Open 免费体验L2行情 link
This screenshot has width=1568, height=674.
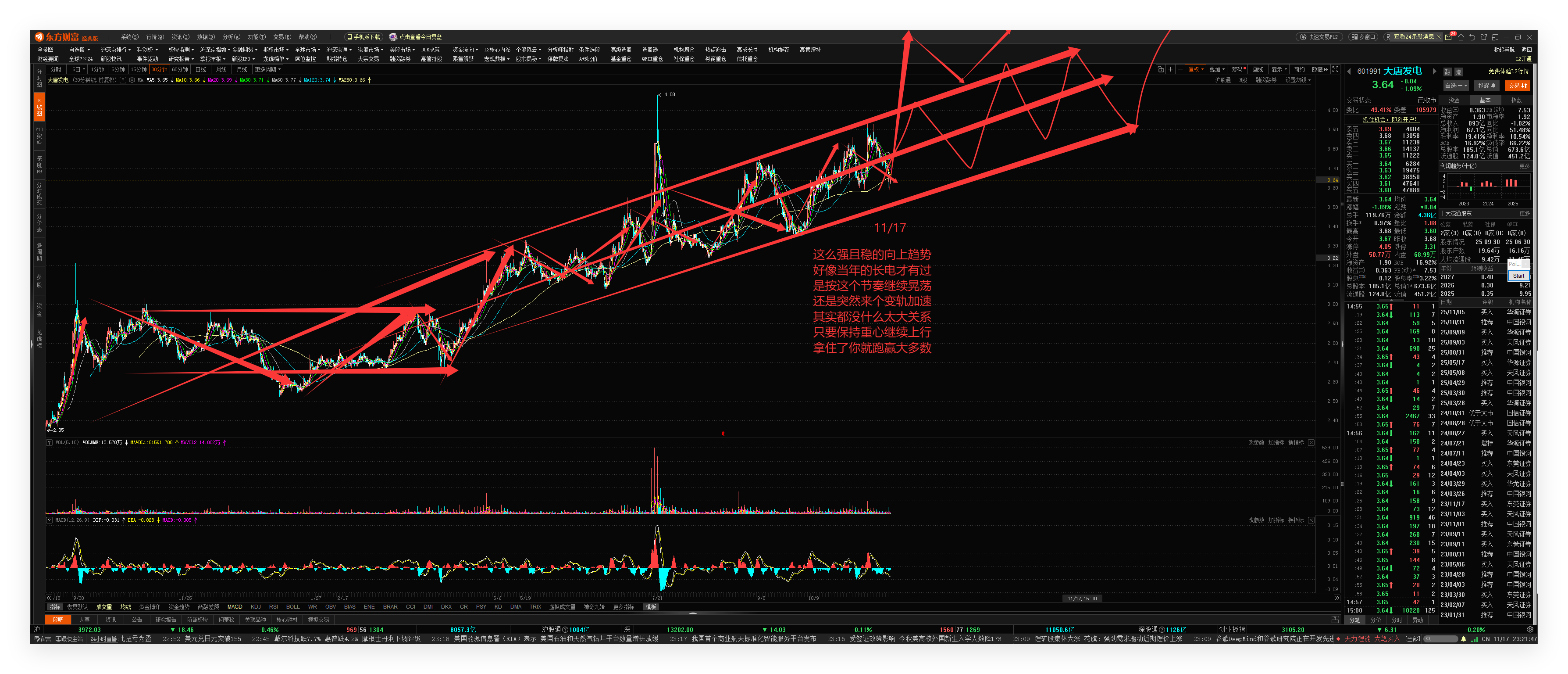pyautogui.click(x=1508, y=71)
